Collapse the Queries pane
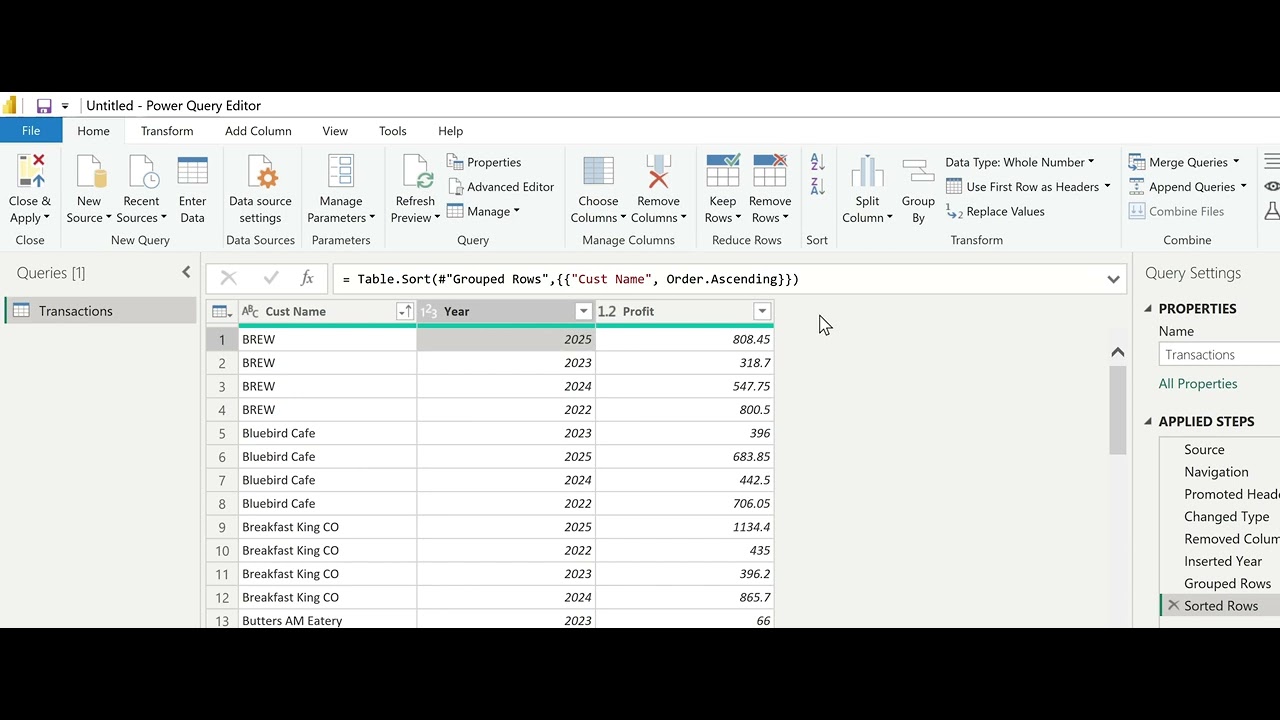The width and height of the screenshot is (1280, 720). click(186, 272)
